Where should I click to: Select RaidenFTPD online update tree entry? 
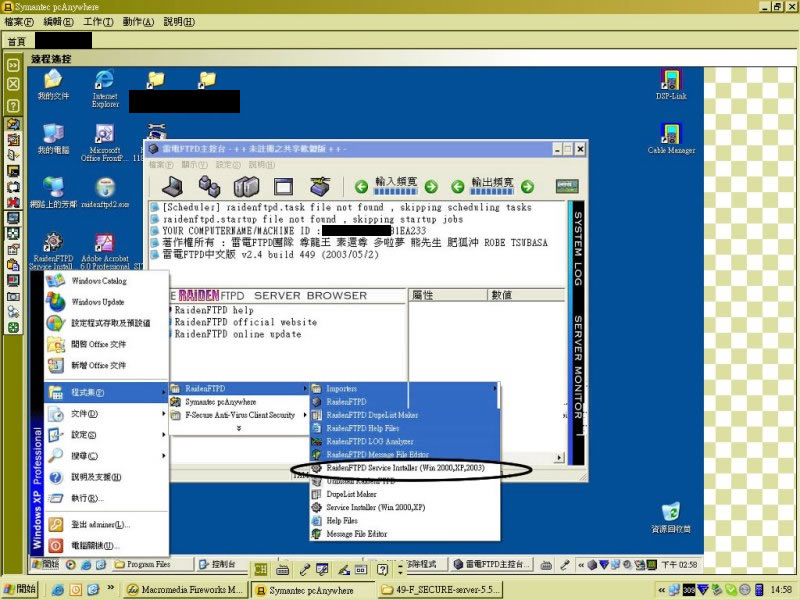tap(238, 335)
